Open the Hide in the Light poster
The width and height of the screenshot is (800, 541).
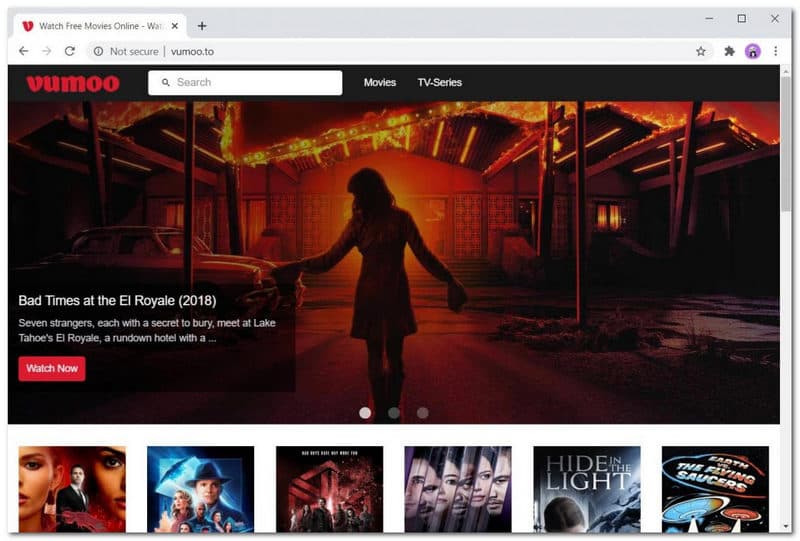pos(587,489)
